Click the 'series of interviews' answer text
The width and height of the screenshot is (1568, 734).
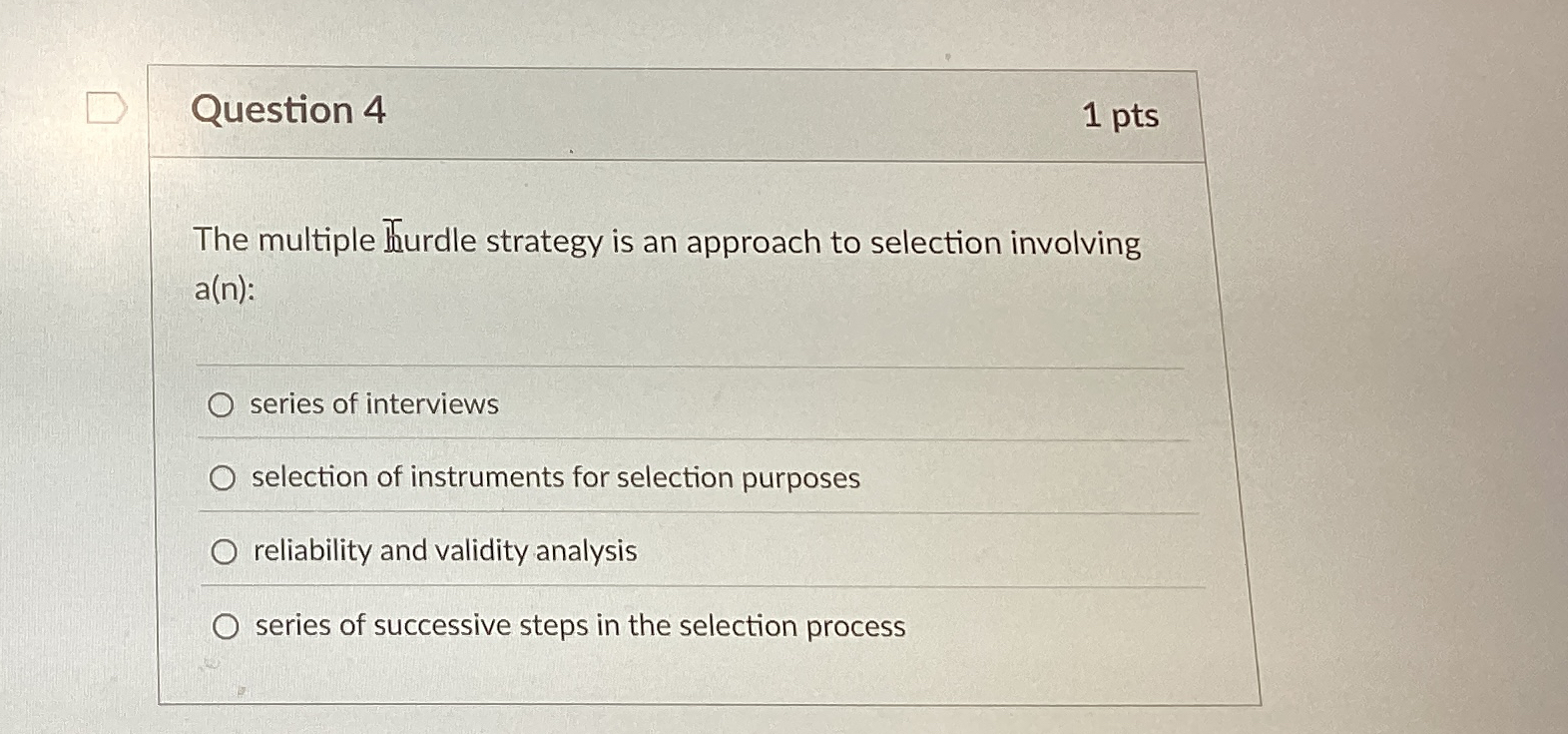point(372,404)
